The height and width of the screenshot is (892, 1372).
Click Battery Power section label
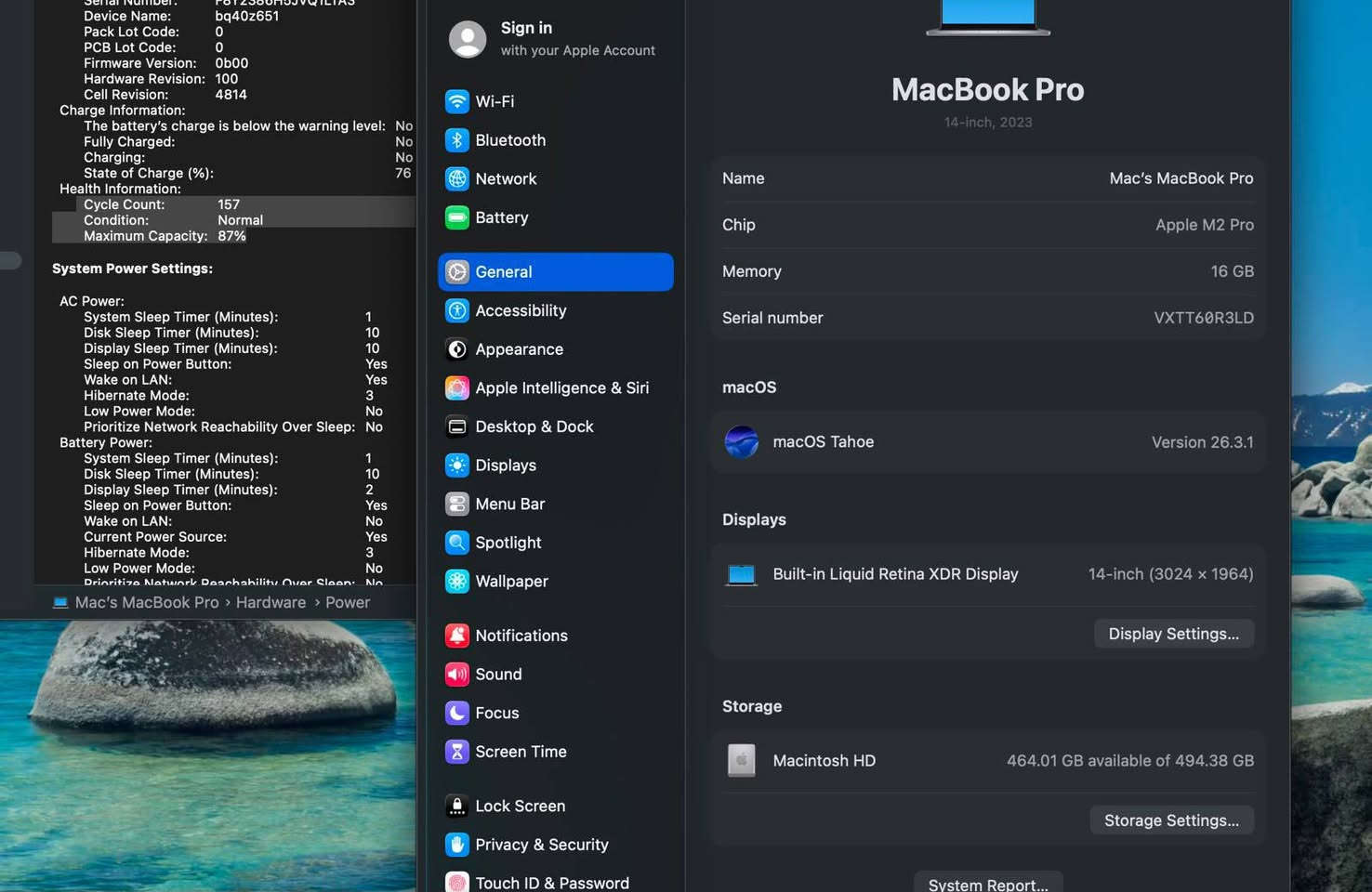[105, 442]
